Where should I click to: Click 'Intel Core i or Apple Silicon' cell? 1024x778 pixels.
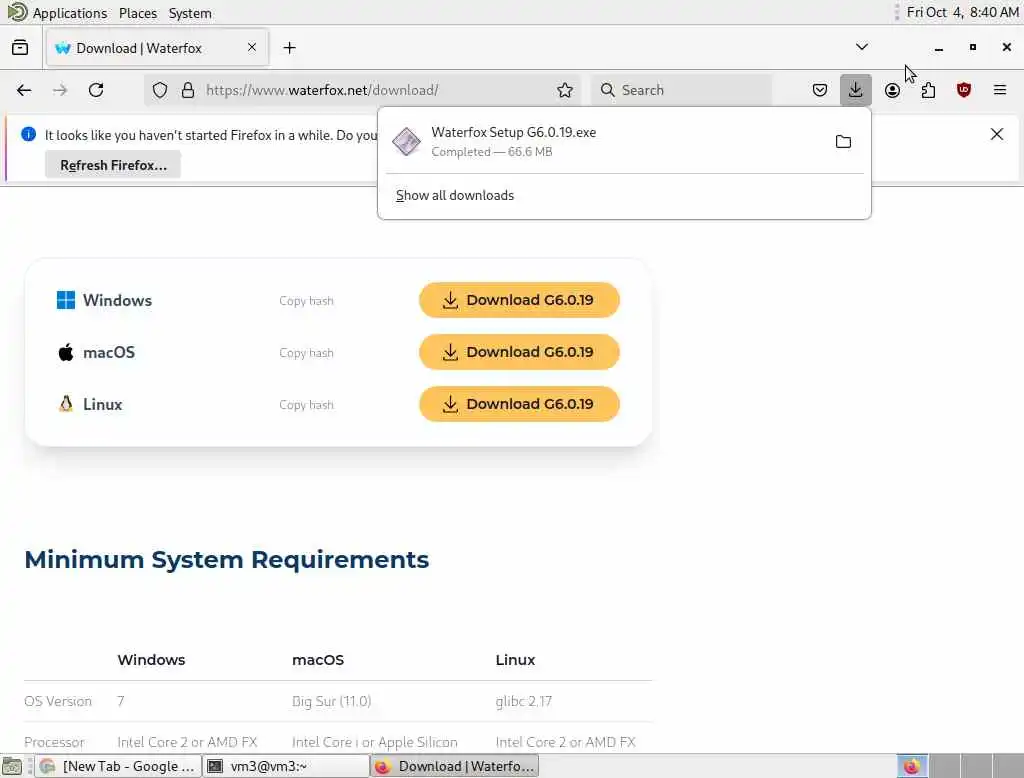(x=375, y=742)
